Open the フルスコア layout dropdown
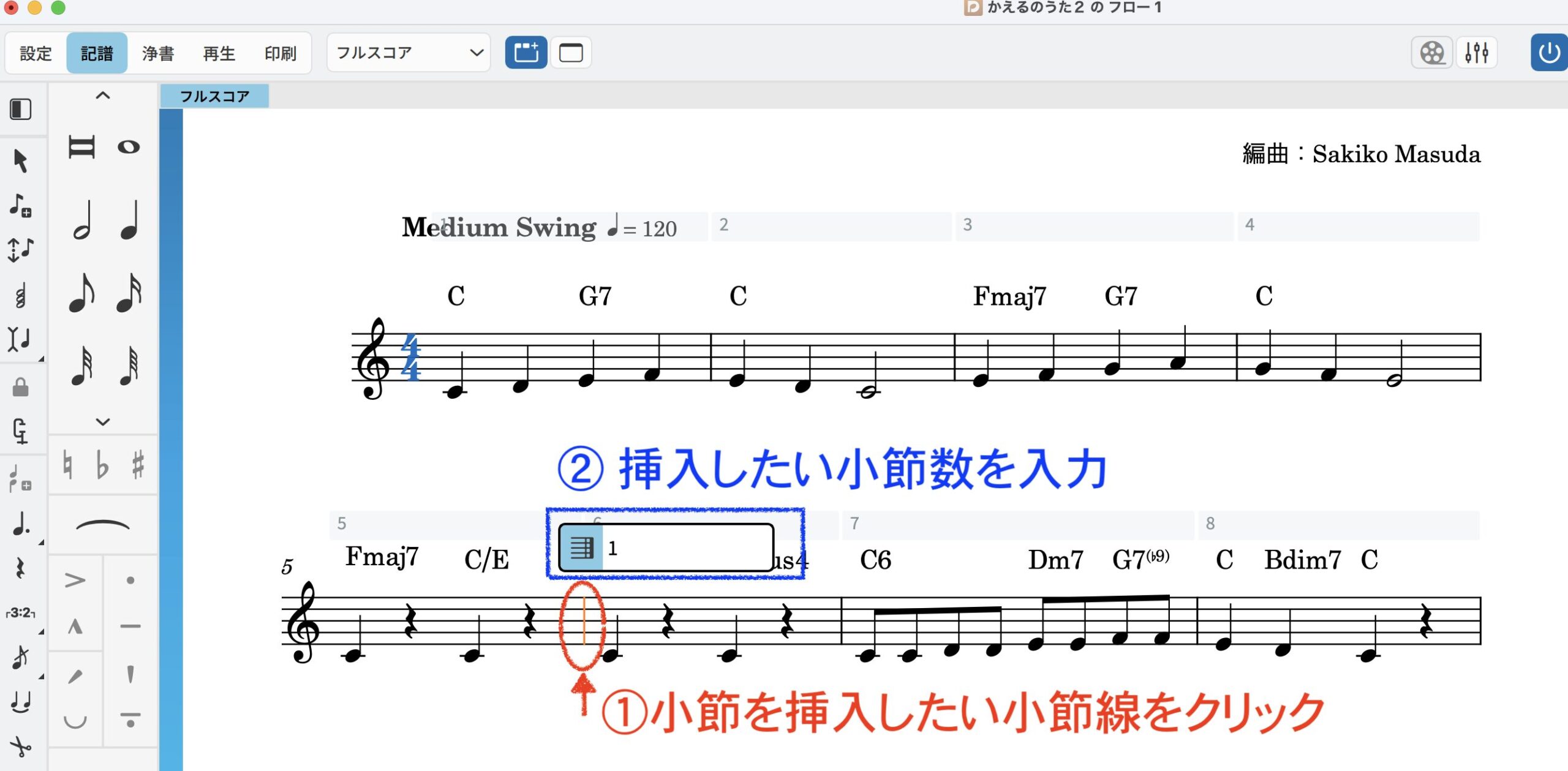1568x771 pixels. tap(409, 53)
